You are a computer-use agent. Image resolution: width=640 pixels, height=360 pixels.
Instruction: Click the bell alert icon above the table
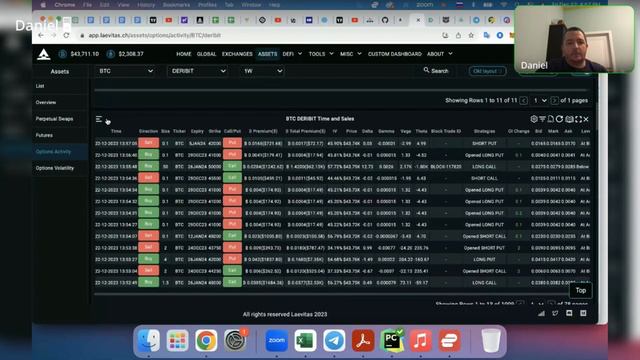pyautogui.click(x=551, y=119)
